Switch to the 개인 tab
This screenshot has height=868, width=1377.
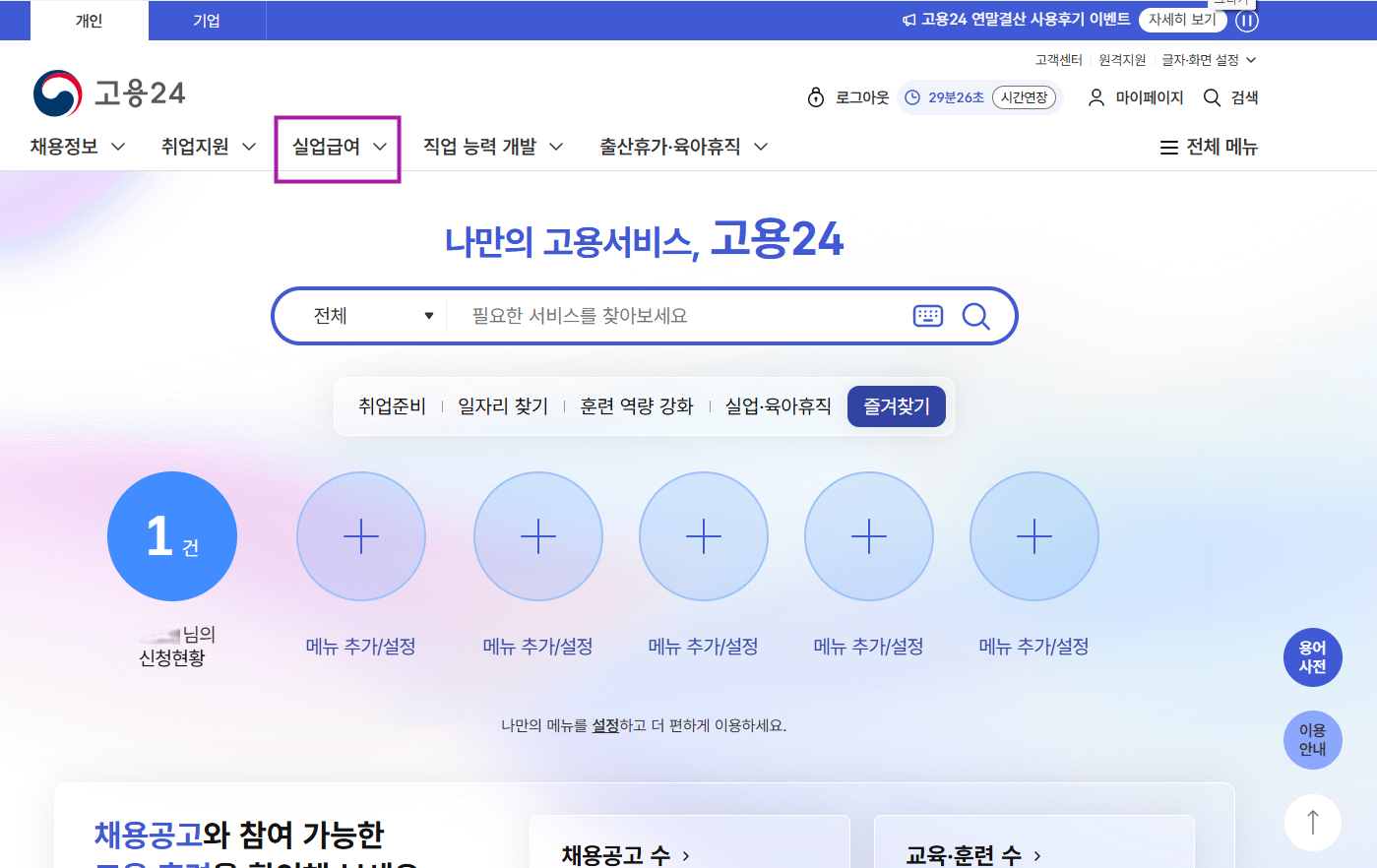coord(90,21)
